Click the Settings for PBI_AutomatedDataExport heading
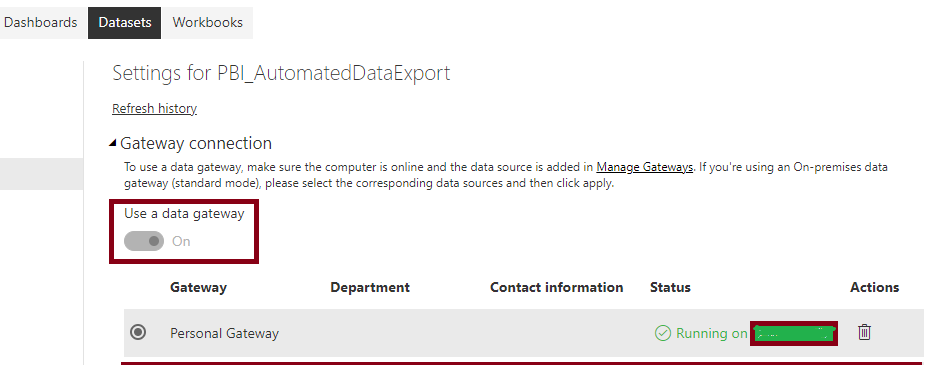951x365 pixels. pos(281,73)
